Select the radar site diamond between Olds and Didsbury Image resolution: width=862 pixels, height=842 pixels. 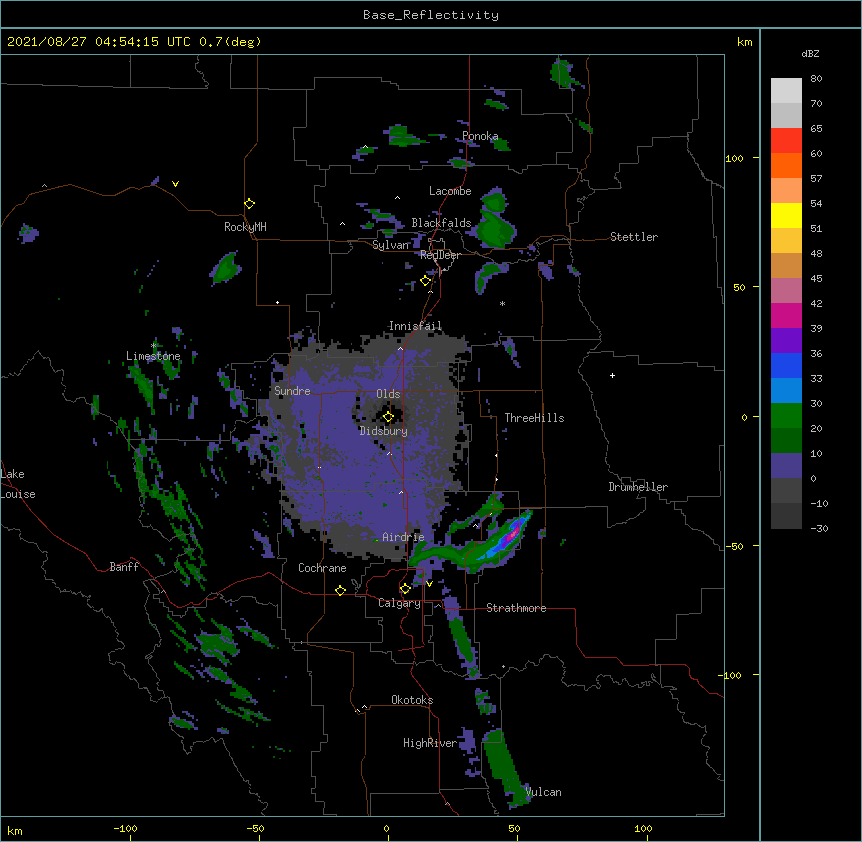(x=388, y=417)
